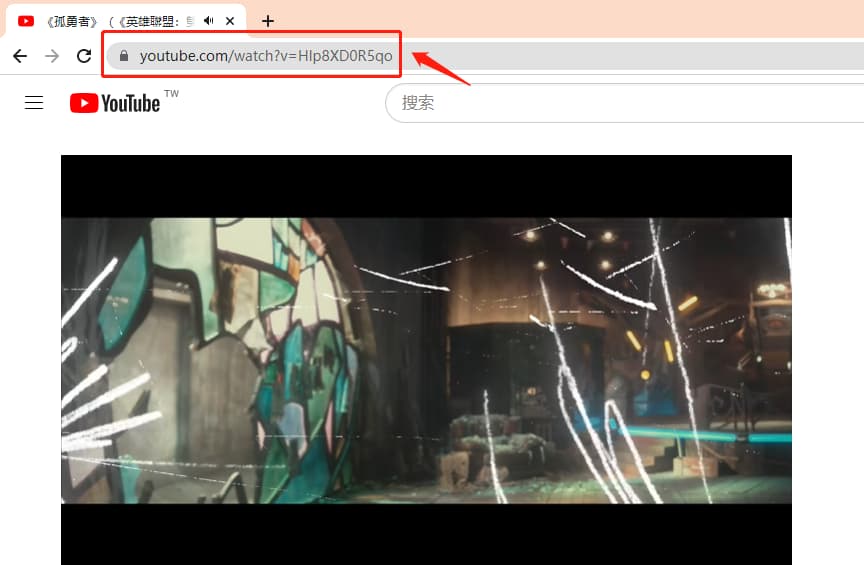Image resolution: width=864 pixels, height=565 pixels.
Task: Close the 孤勇者 YouTube tab
Action: [x=230, y=21]
